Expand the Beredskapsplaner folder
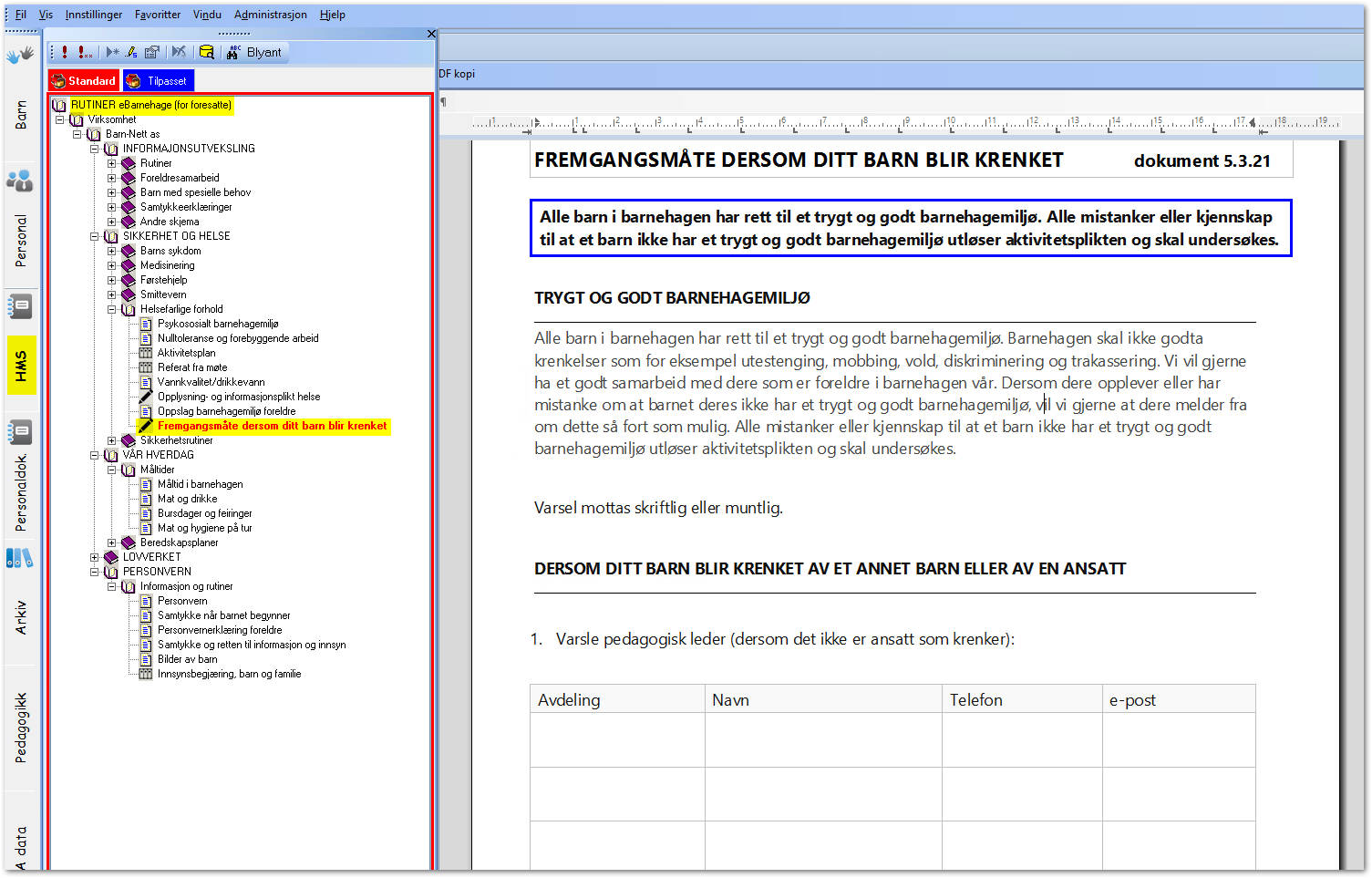 click(112, 542)
